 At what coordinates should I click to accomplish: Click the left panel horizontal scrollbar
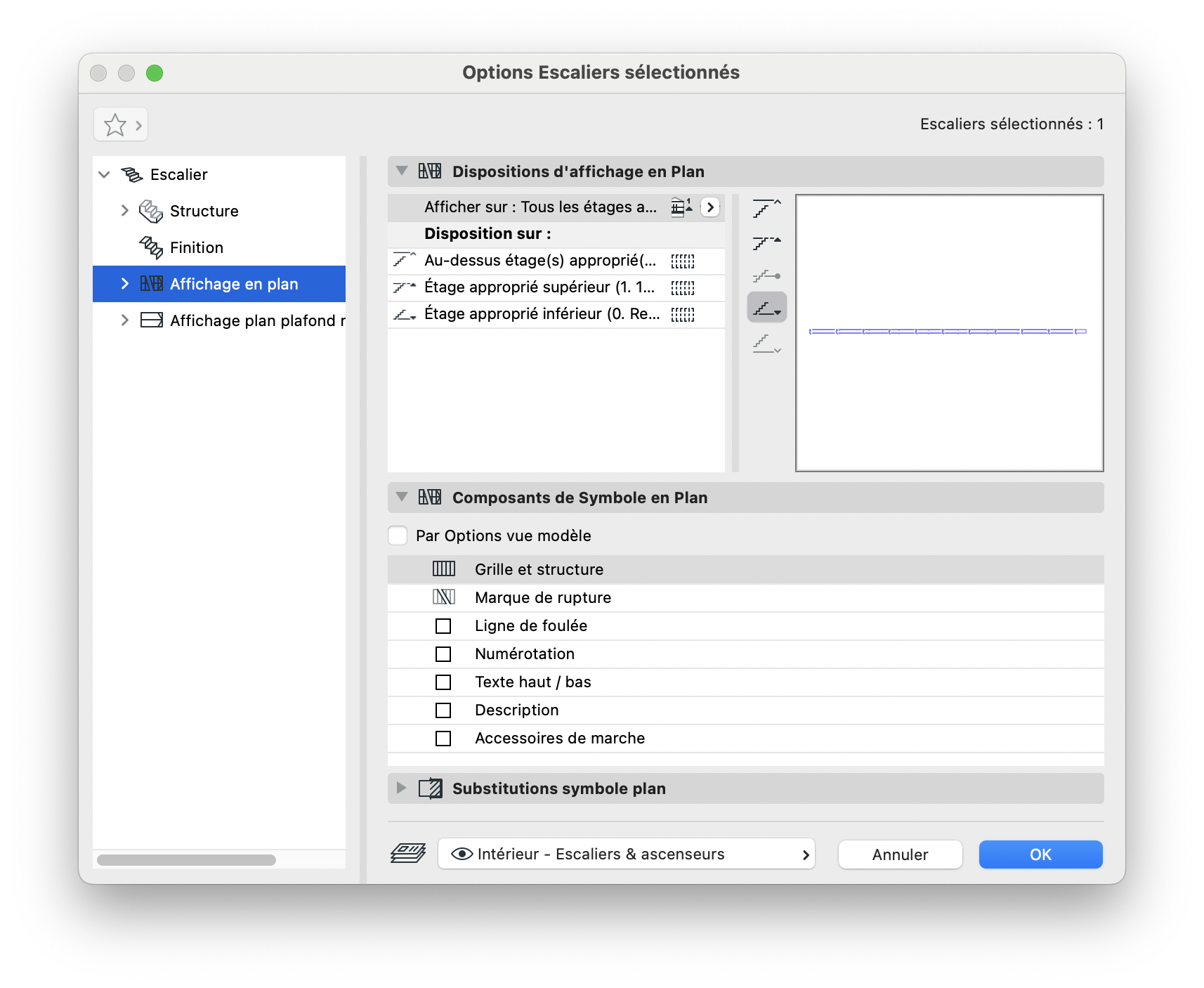pos(186,860)
